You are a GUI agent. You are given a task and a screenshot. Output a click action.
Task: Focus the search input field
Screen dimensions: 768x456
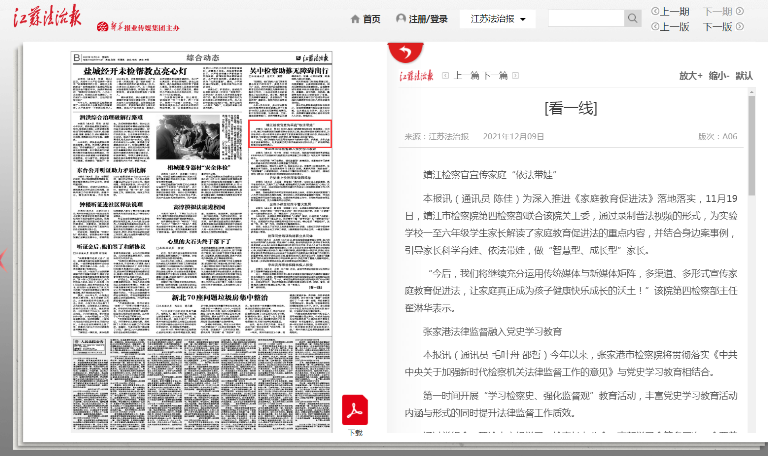click(586, 19)
